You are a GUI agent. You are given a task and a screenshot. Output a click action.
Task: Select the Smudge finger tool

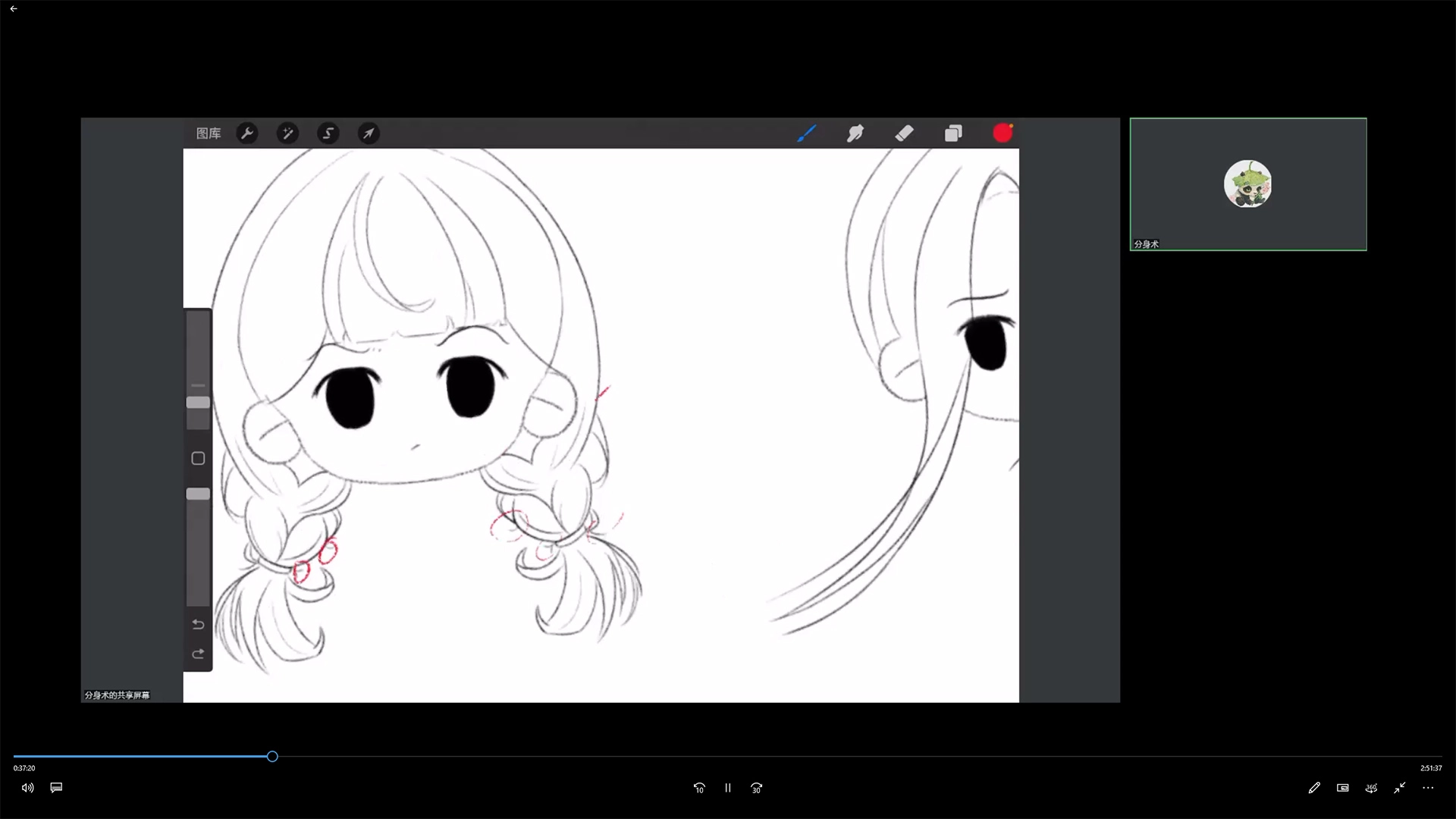tap(855, 133)
